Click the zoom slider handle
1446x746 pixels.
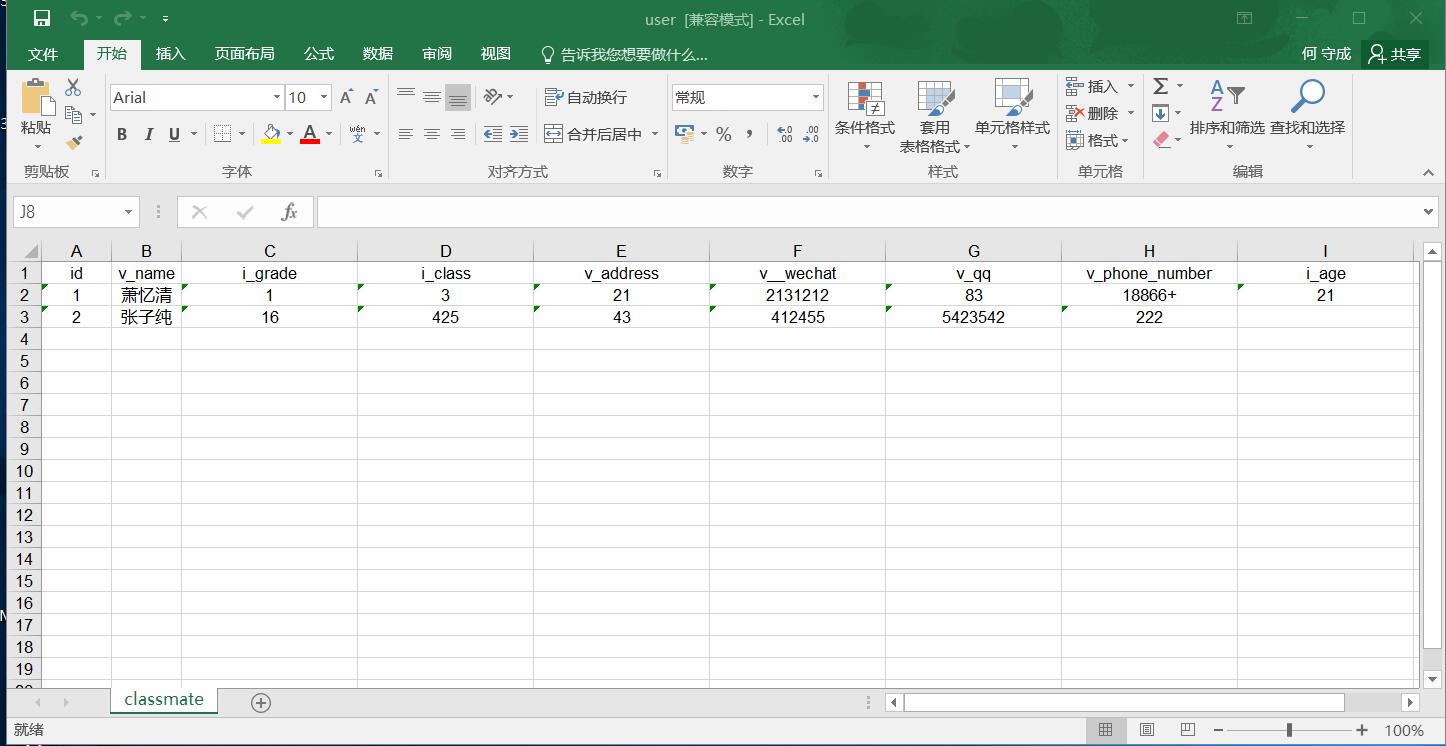[x=1289, y=730]
